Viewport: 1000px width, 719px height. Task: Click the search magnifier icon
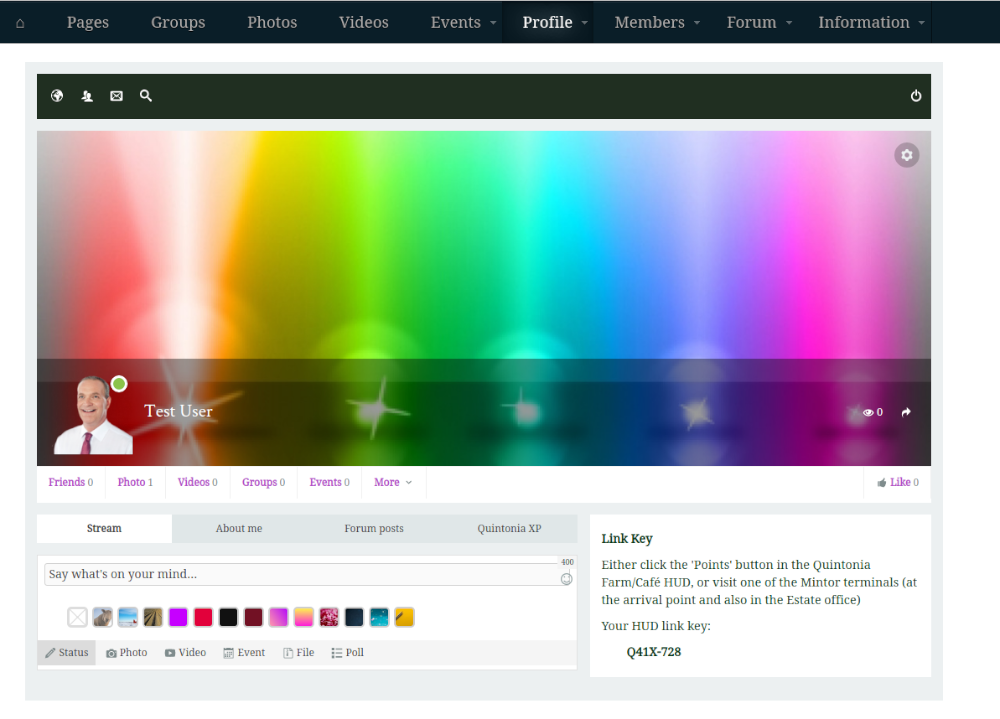tap(146, 96)
